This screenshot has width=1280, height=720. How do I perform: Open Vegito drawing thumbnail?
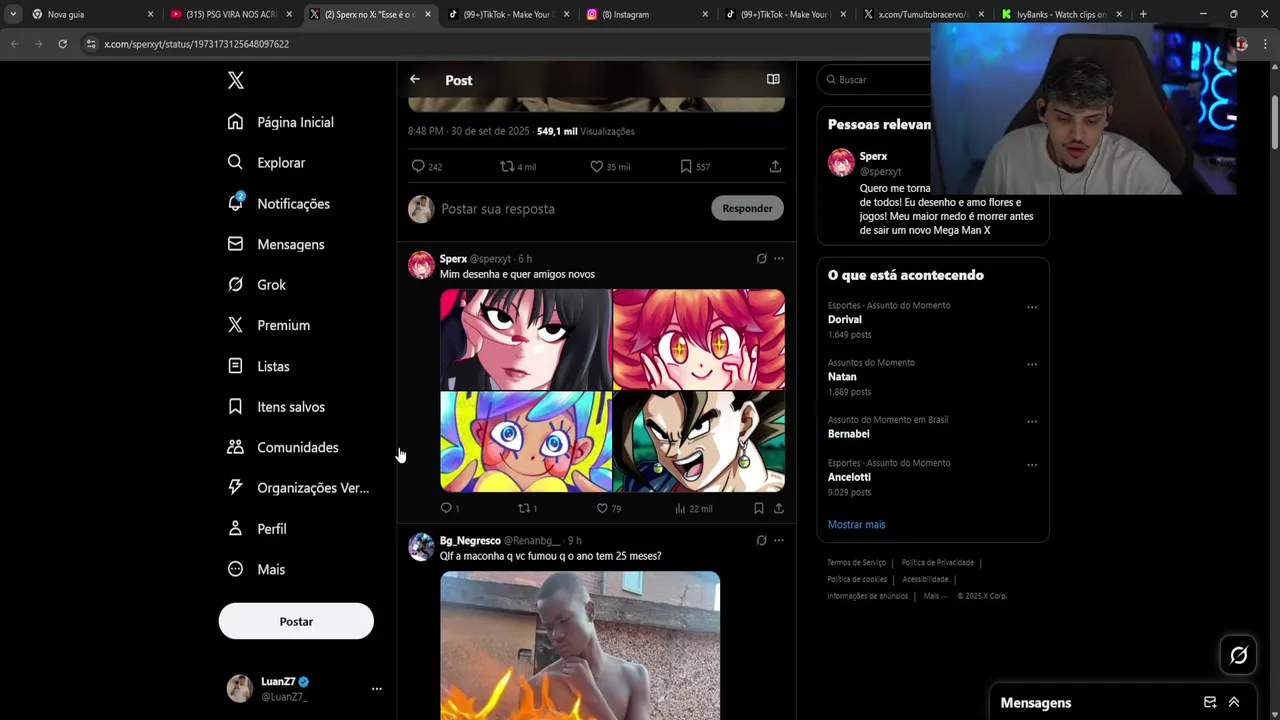[x=699, y=442]
